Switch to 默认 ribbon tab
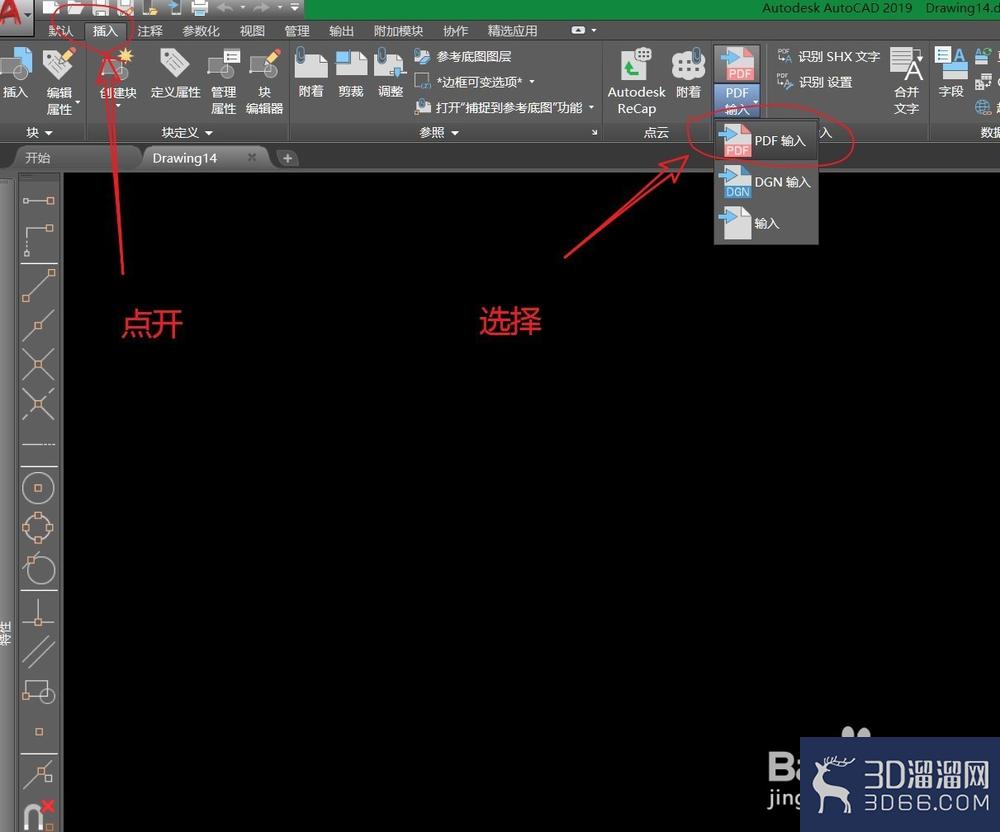Viewport: 1000px width, 832px height. click(61, 31)
